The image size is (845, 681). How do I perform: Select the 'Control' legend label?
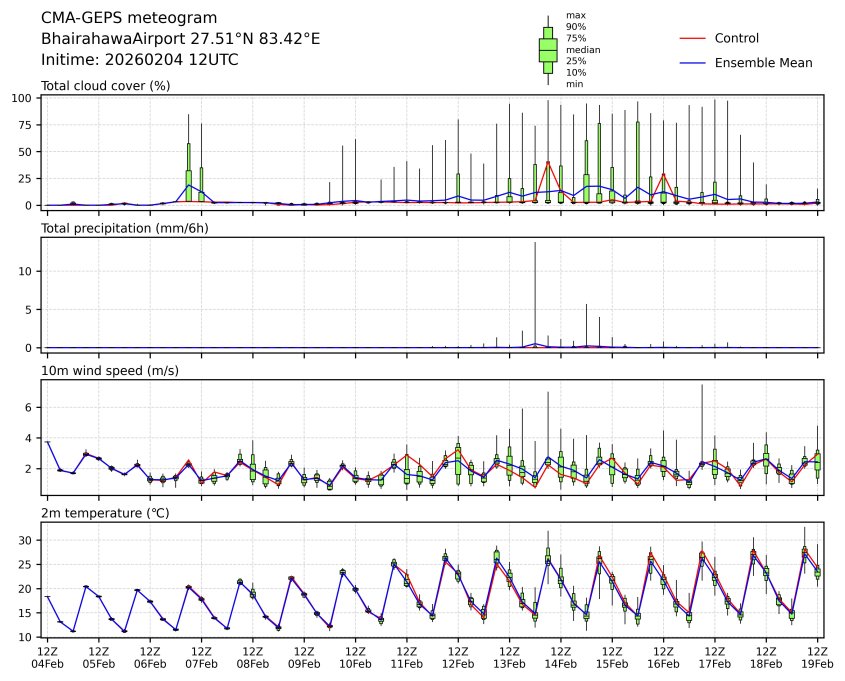click(x=736, y=38)
